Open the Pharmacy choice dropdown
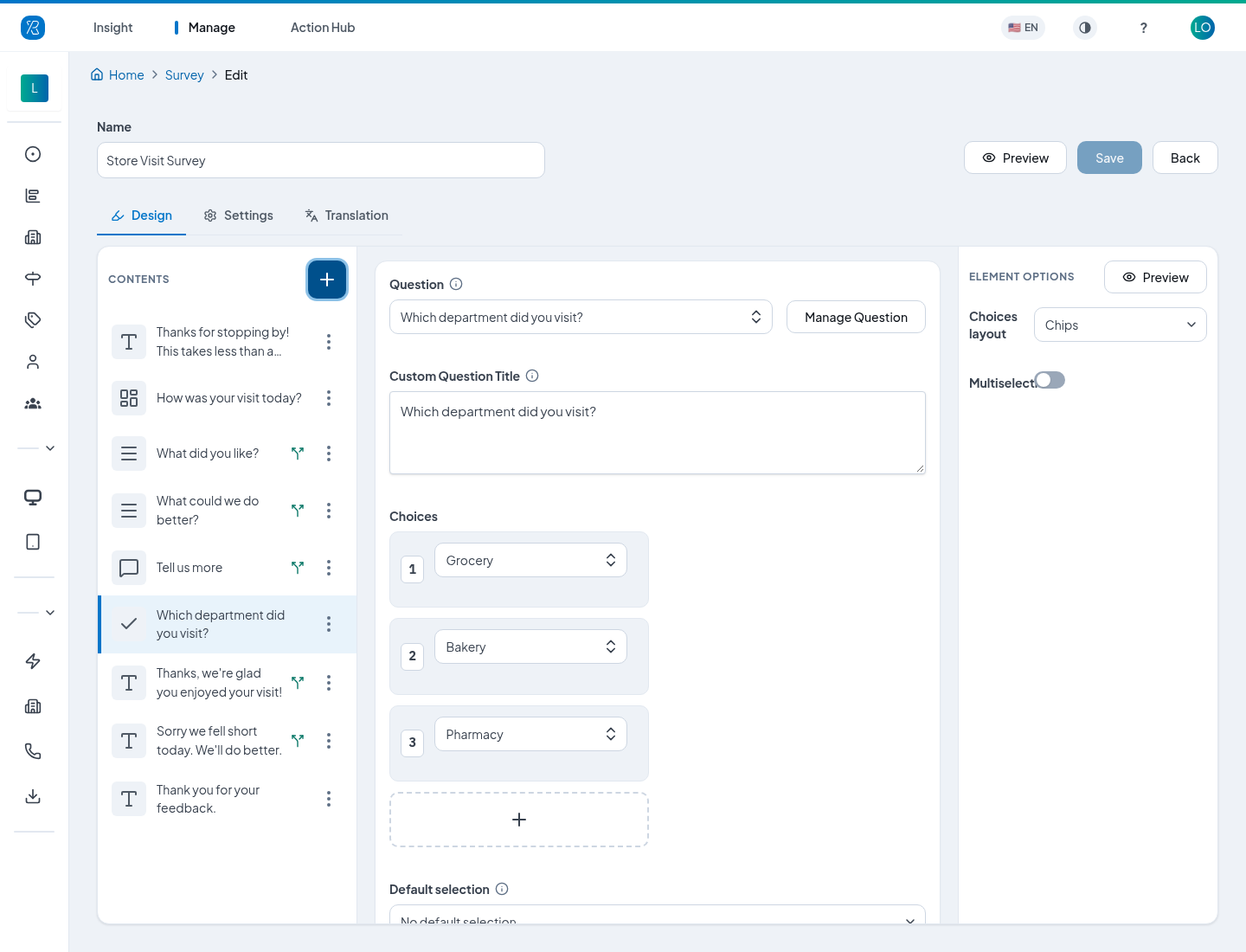The width and height of the screenshot is (1246, 952). pyautogui.click(x=530, y=734)
